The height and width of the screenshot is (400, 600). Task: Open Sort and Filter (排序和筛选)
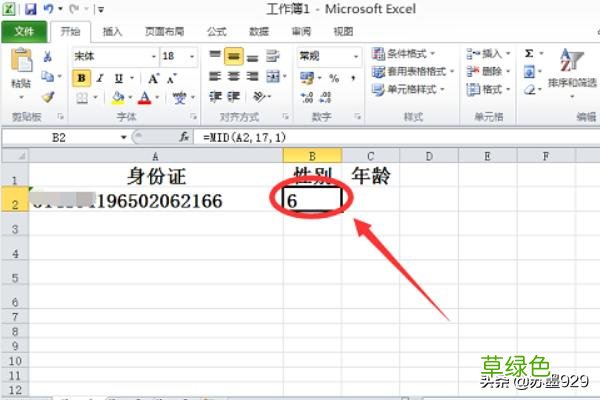[573, 72]
